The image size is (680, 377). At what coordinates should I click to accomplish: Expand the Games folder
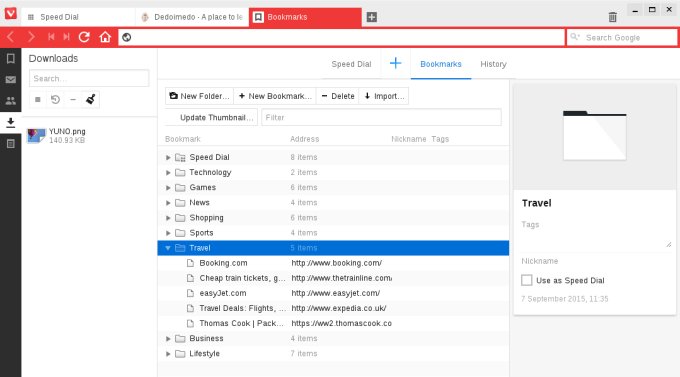pos(168,188)
